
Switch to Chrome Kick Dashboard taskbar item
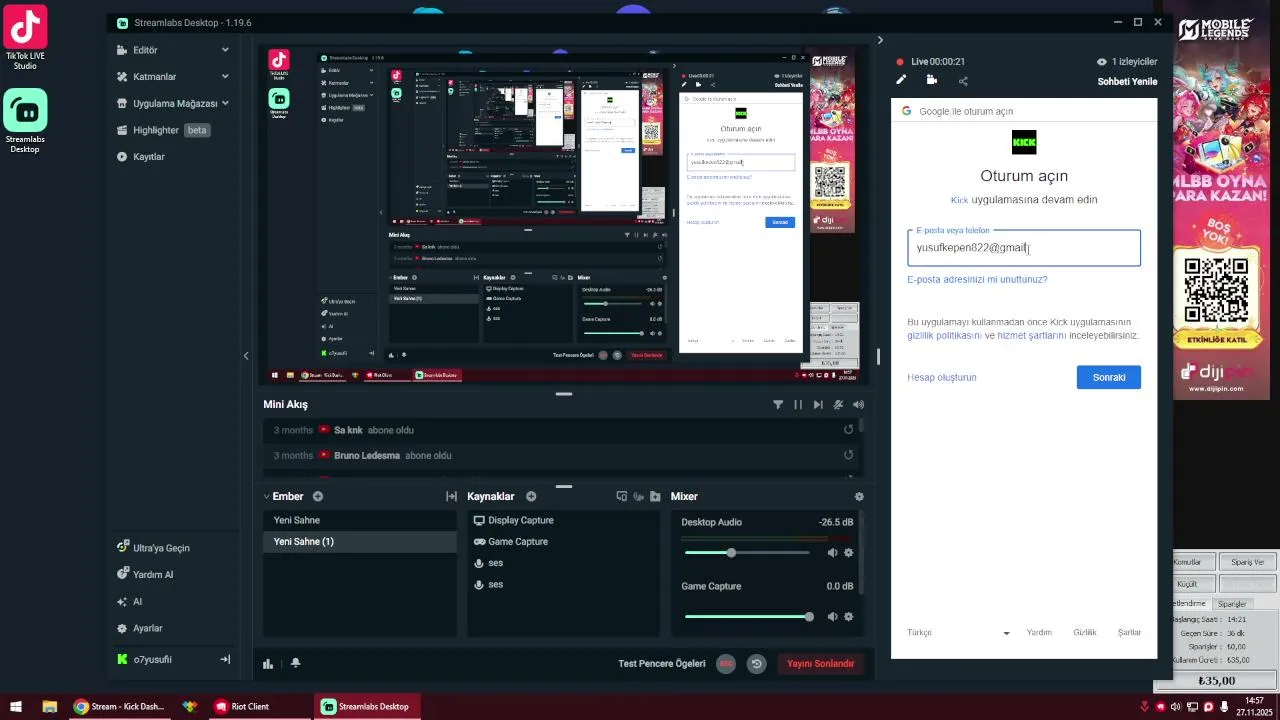[x=120, y=707]
